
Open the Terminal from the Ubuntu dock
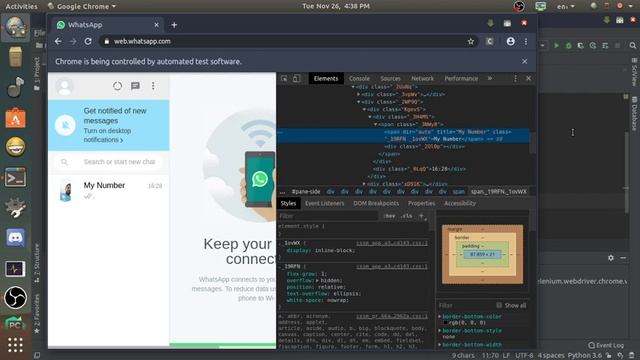15,178
